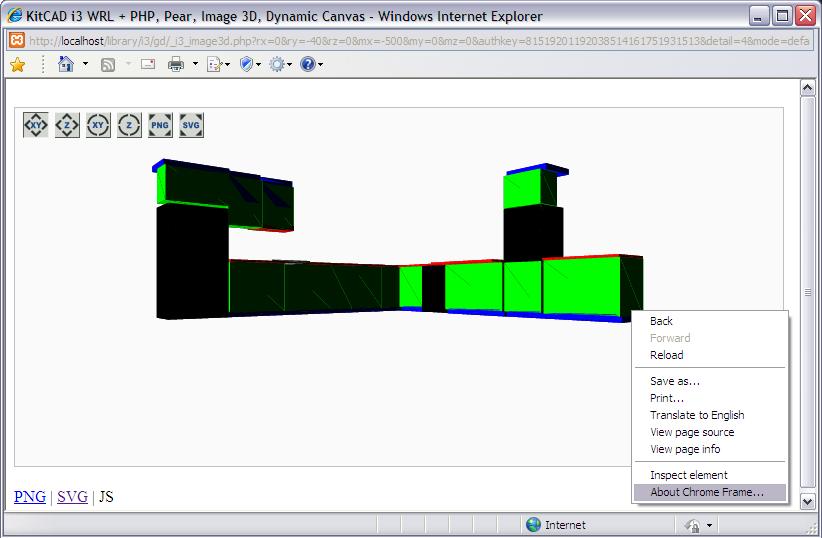Select View page info entry
The width and height of the screenshot is (822, 538).
pyautogui.click(x=710, y=449)
